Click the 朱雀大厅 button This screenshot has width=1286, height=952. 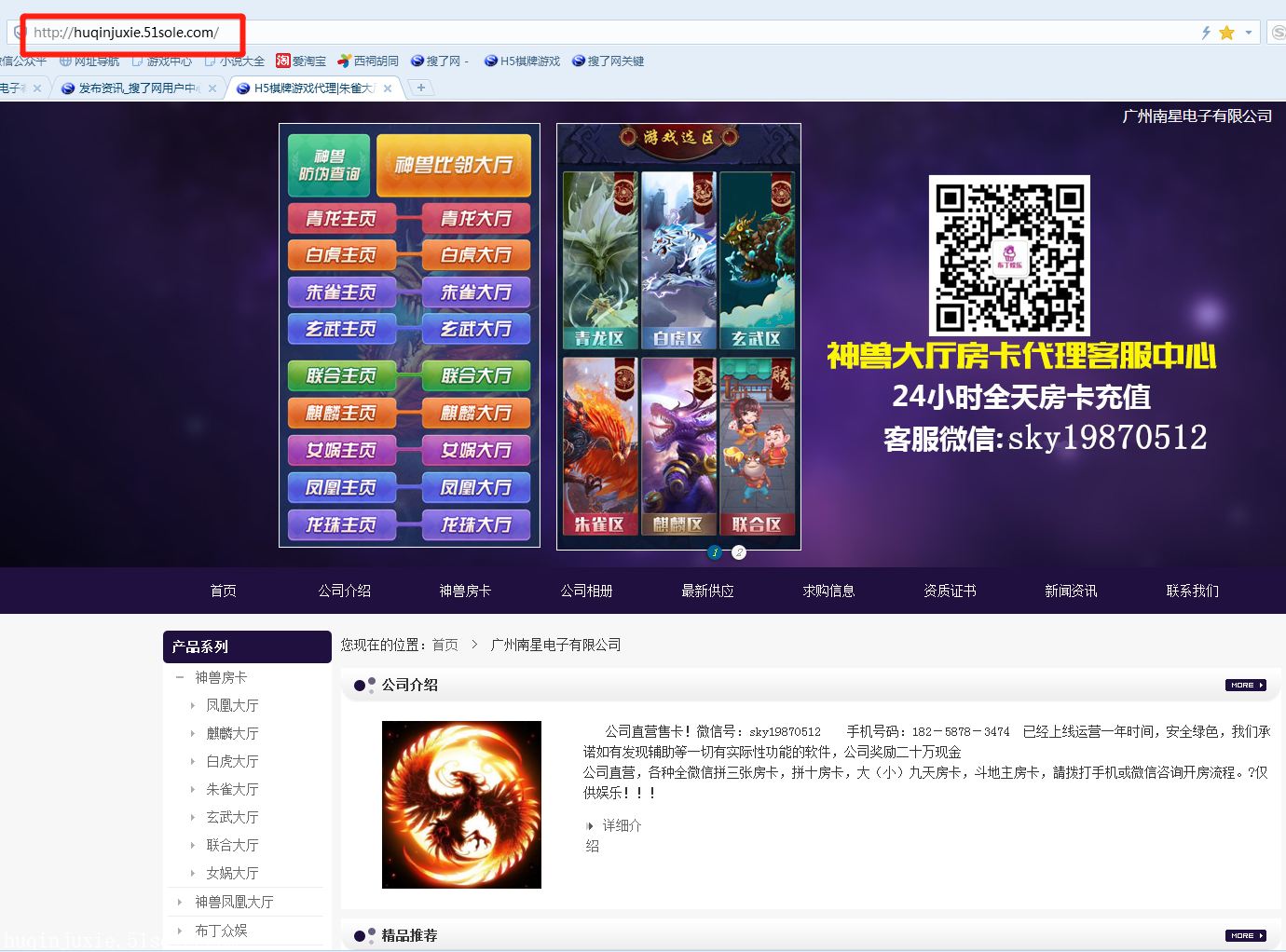pyautogui.click(x=476, y=292)
